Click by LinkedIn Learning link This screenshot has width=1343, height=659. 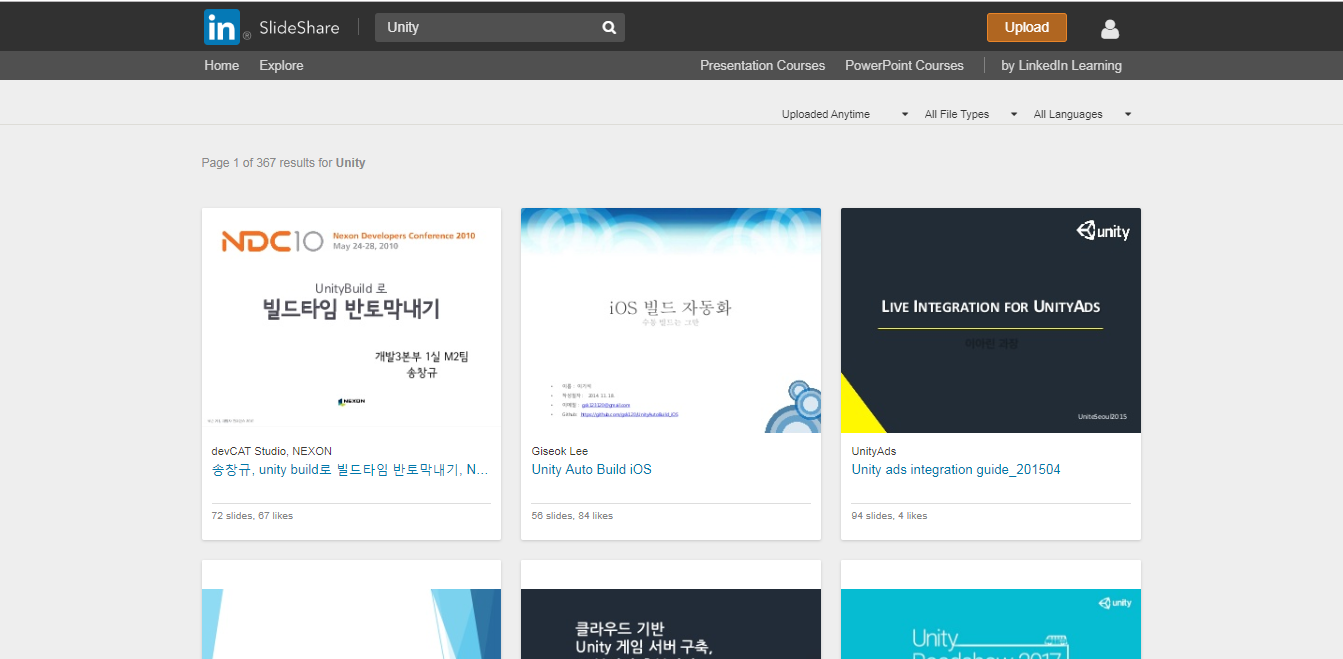1061,65
